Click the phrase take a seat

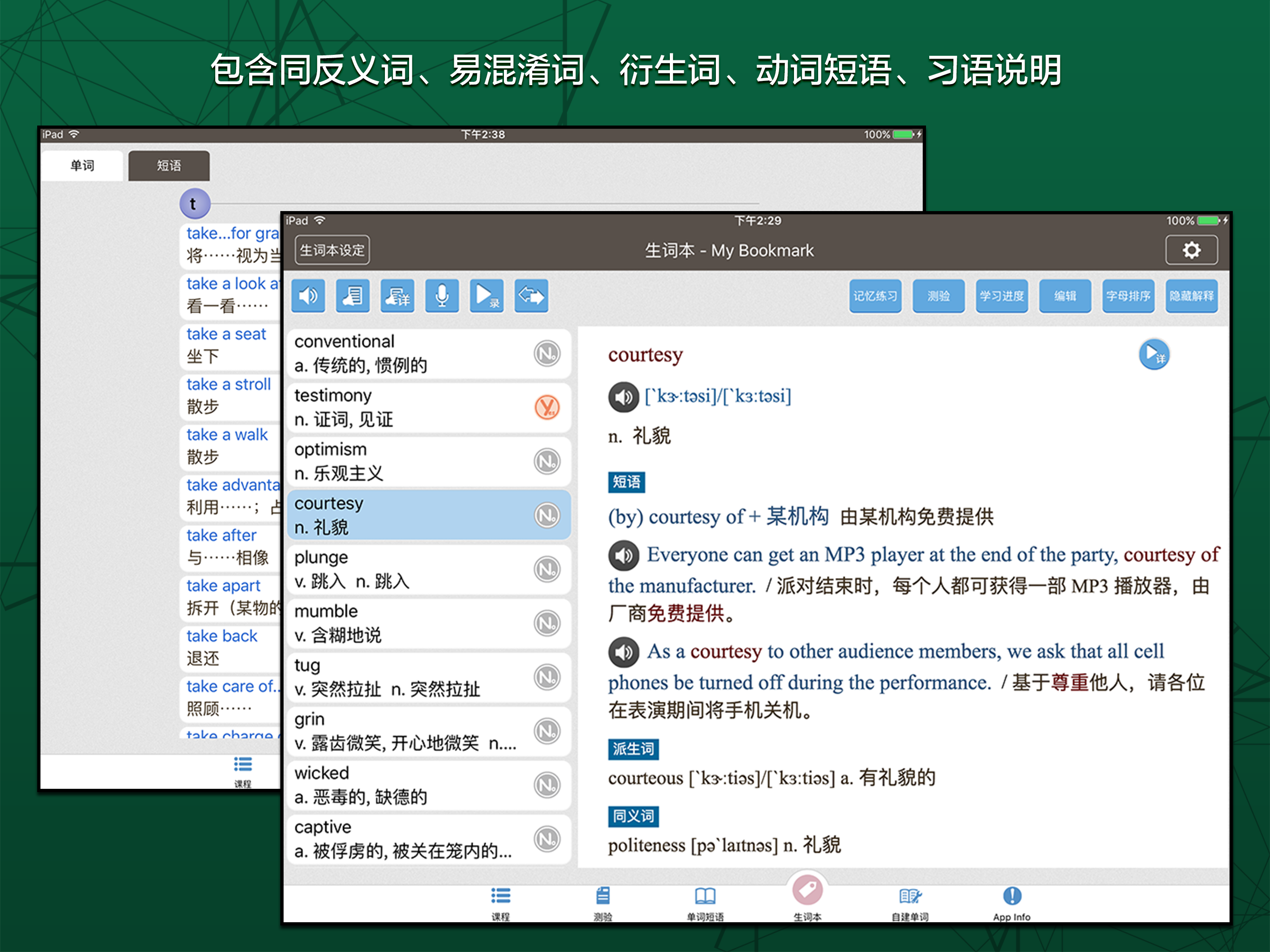[226, 334]
